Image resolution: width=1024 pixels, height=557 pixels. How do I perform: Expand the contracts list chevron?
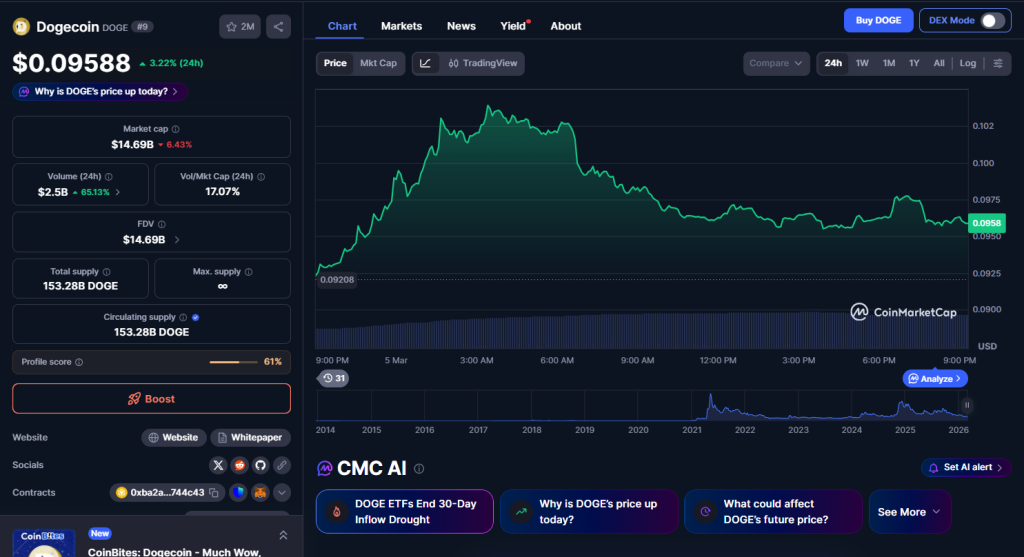[281, 492]
